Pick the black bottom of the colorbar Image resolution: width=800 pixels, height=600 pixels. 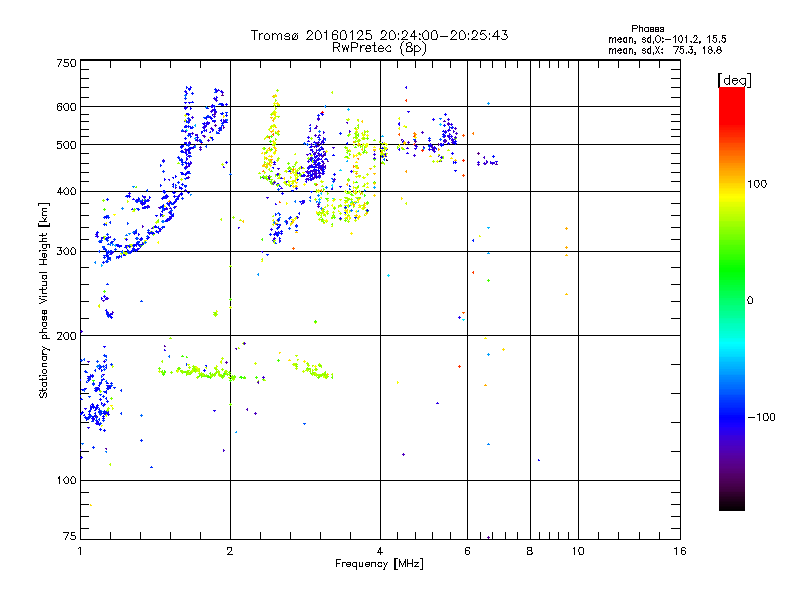click(x=731, y=506)
